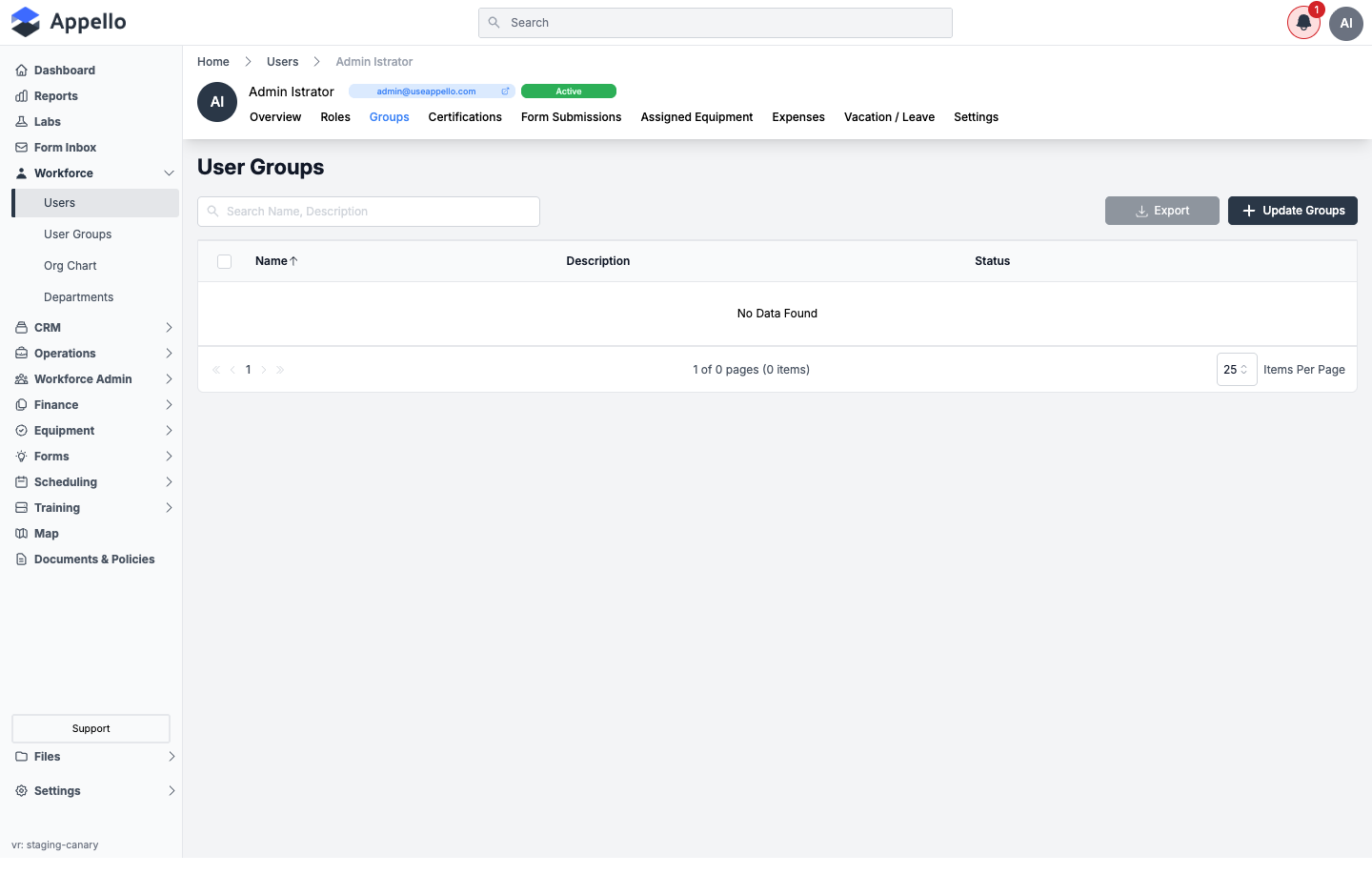
Task: Open the Expenses tab
Action: [x=798, y=117]
